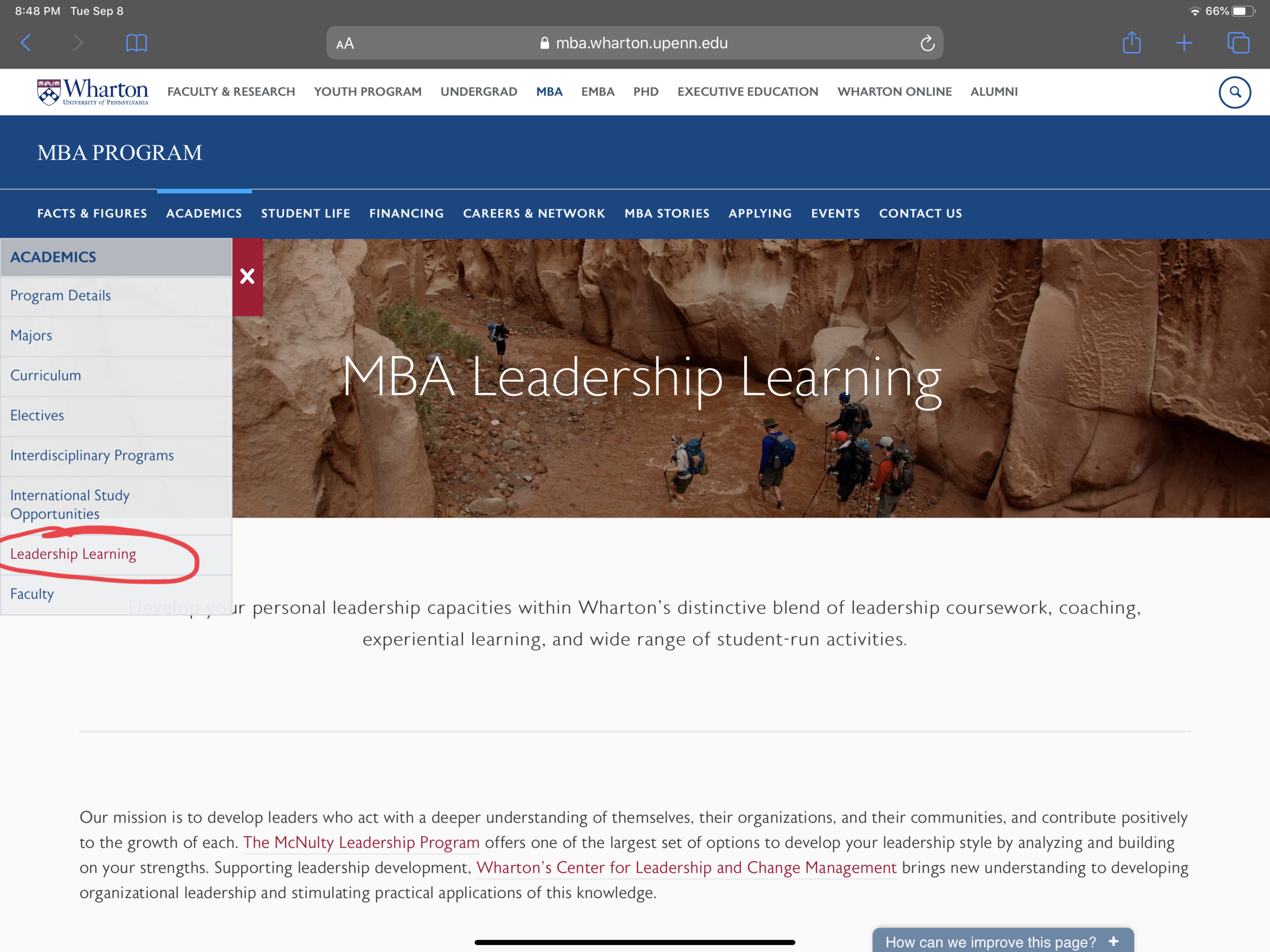Select Majors in the sidebar
This screenshot has width=1270, height=952.
(116, 336)
